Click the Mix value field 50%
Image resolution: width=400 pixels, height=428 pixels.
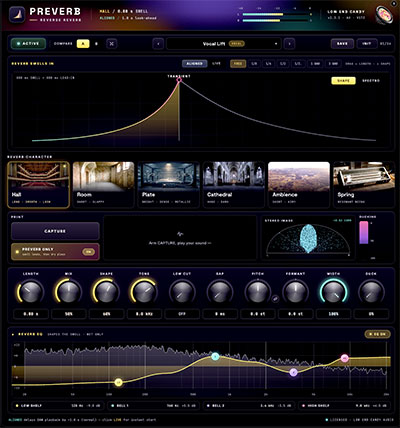point(69,314)
